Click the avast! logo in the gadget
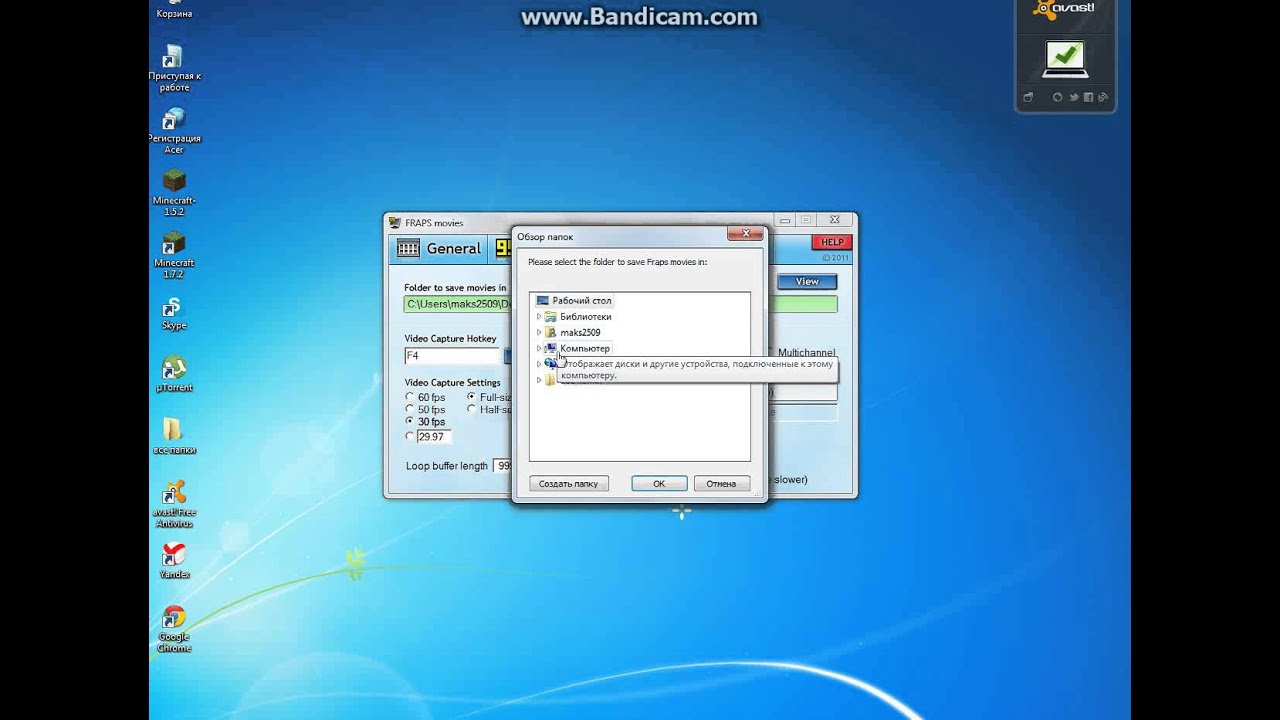The height and width of the screenshot is (720, 1280). click(x=1064, y=9)
